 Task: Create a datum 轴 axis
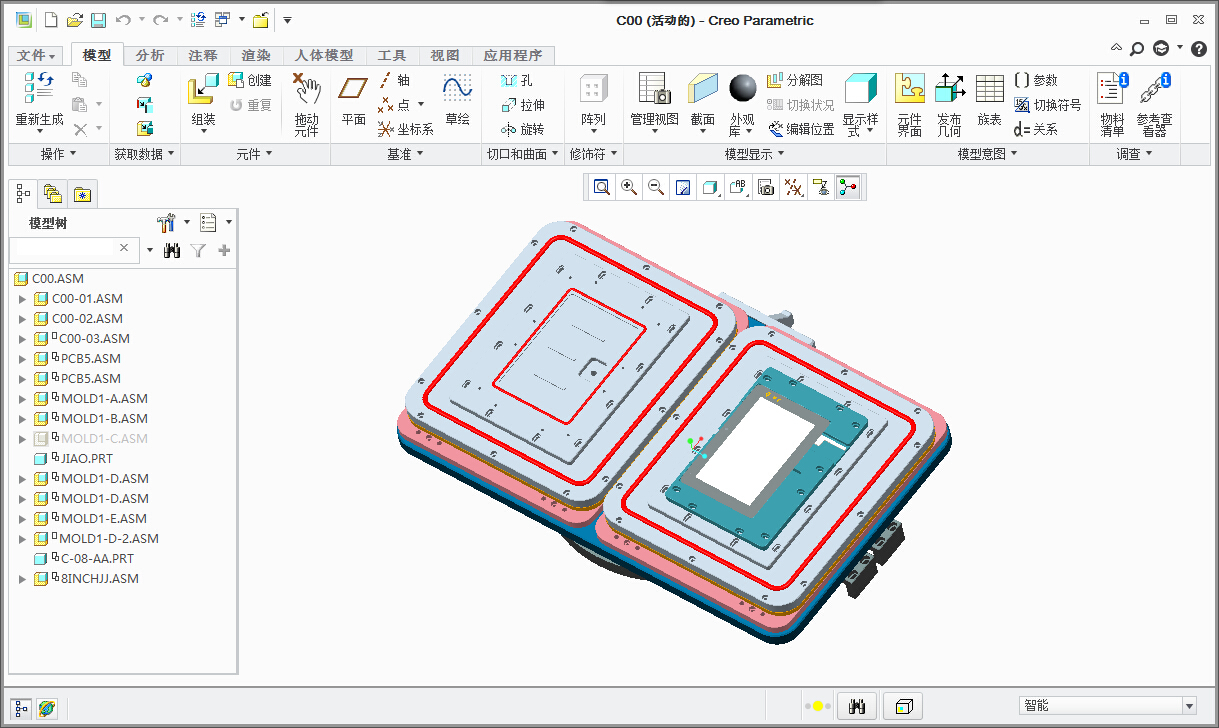[x=394, y=80]
